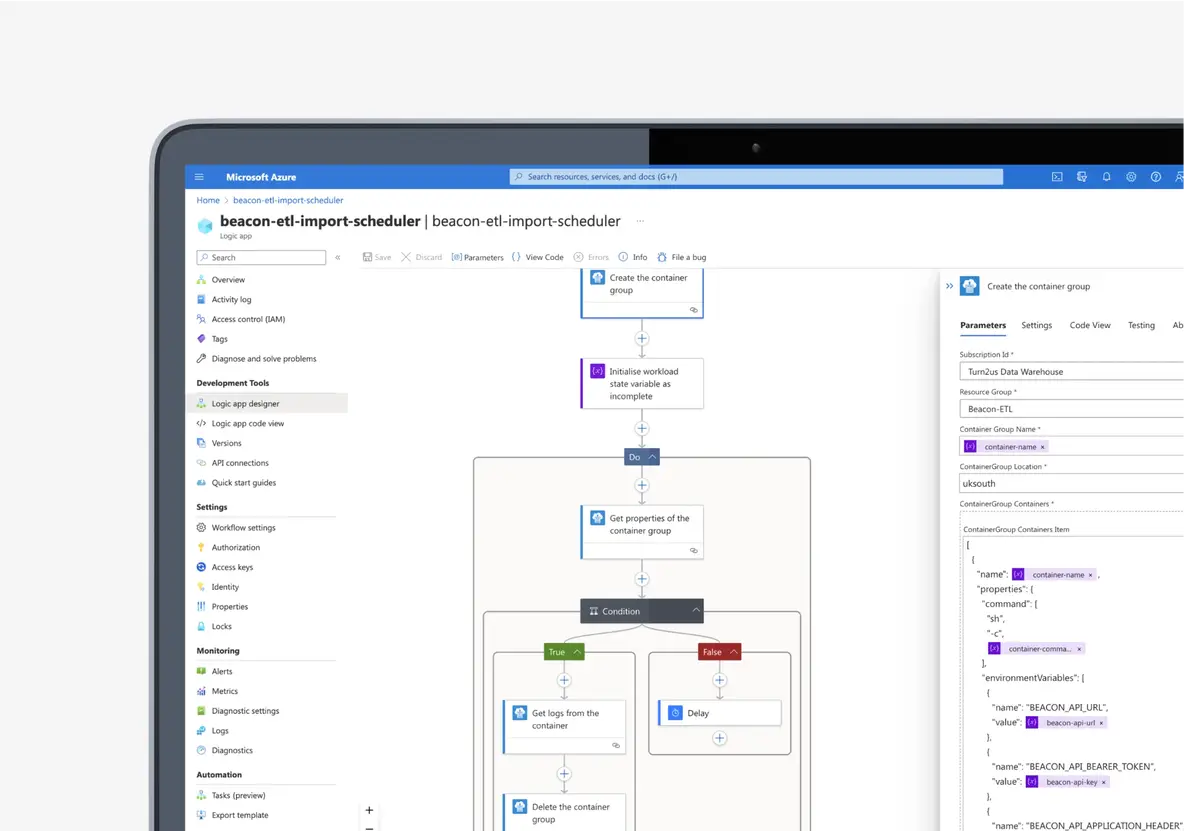Click the zoom in plus icon on canvas
1184x831 pixels.
coord(369,810)
